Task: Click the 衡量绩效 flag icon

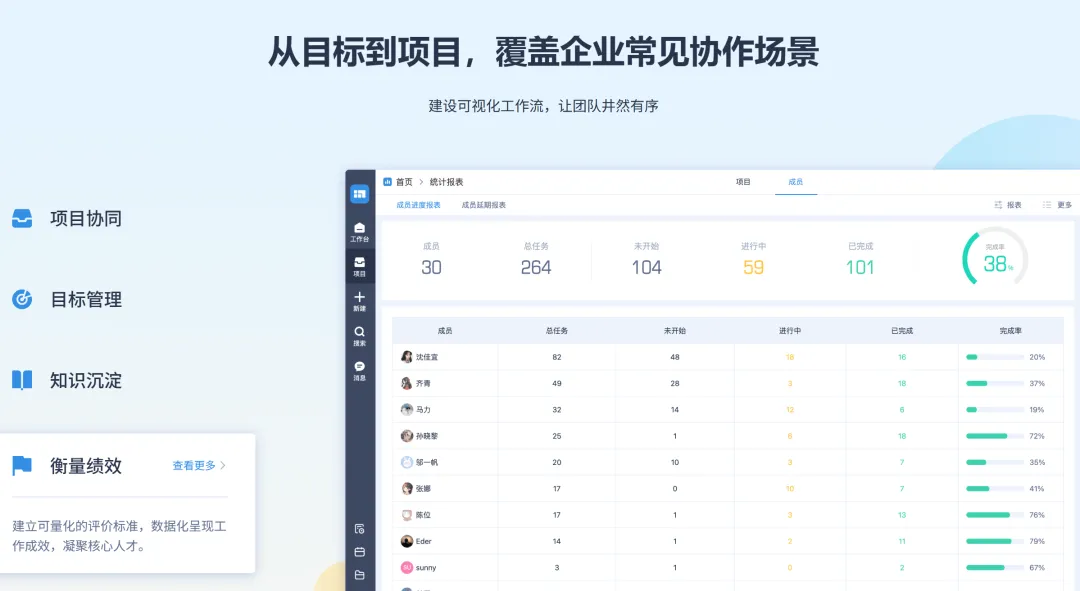Action: pos(22,466)
